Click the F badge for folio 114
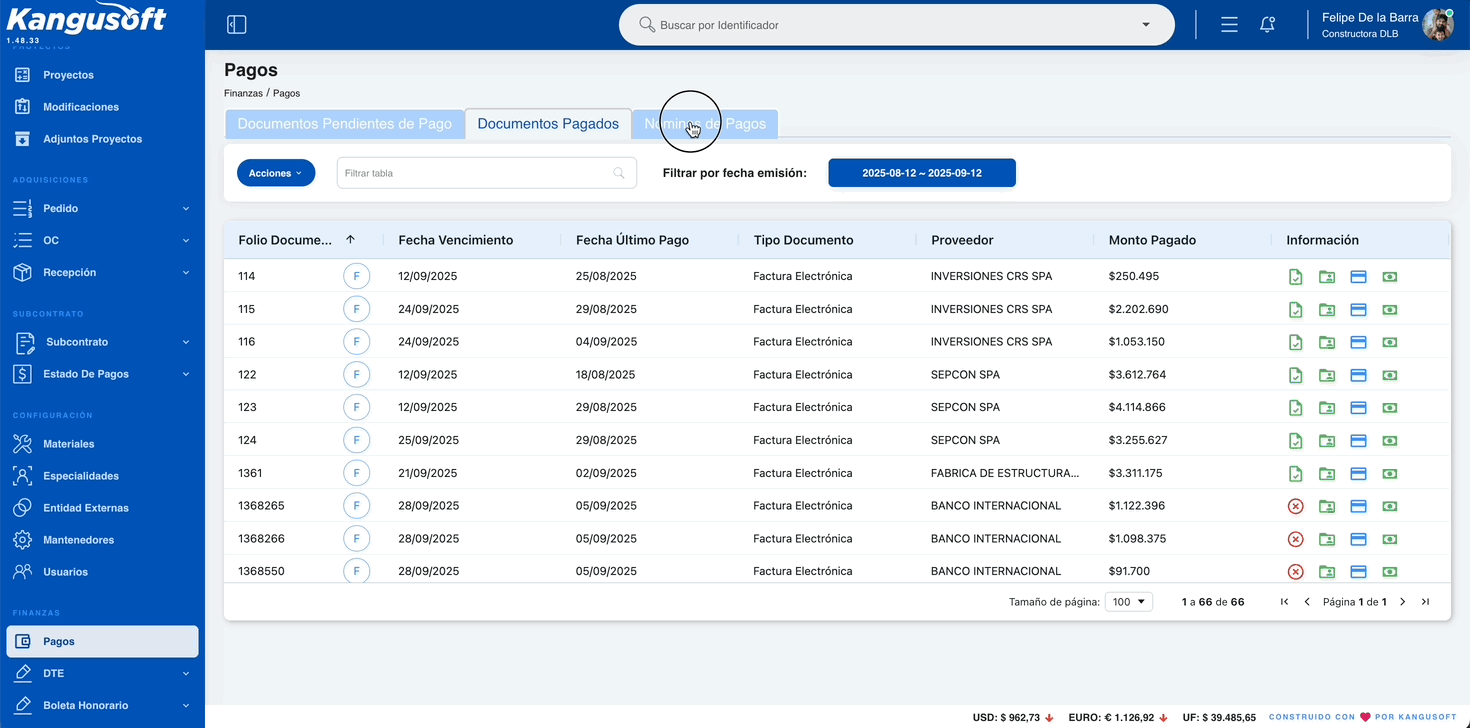This screenshot has width=1470, height=728. pyautogui.click(x=356, y=276)
